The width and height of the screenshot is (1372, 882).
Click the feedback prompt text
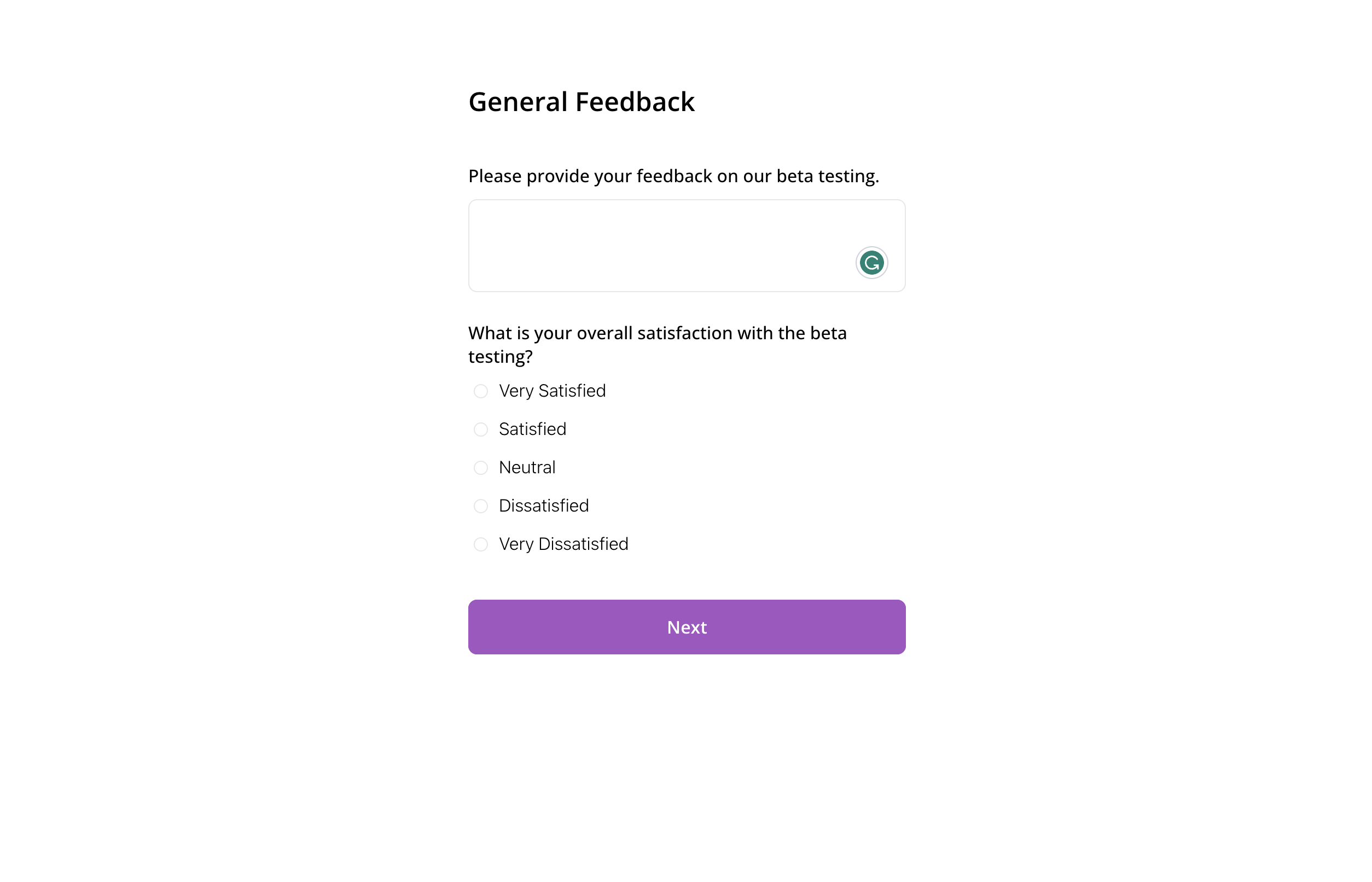(x=673, y=176)
